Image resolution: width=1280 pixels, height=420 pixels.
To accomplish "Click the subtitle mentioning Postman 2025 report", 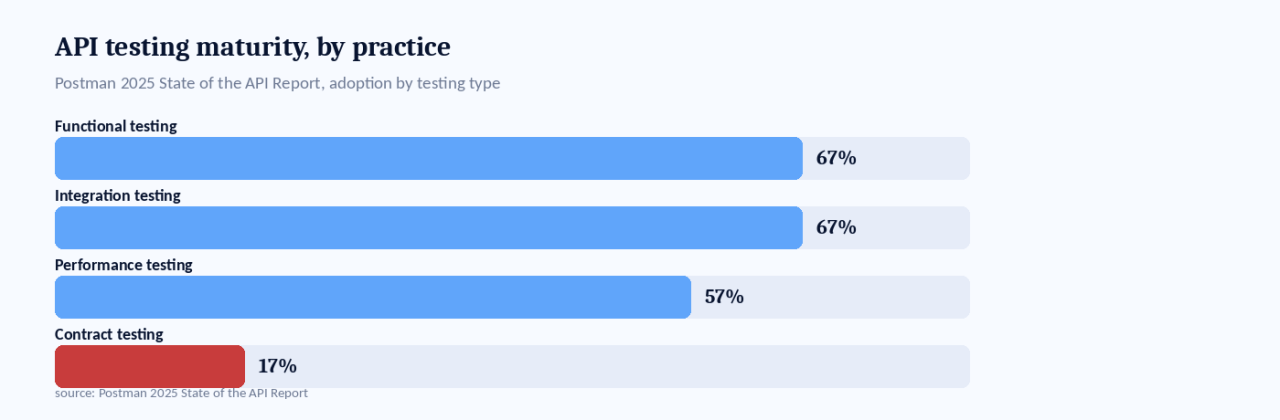I will click(277, 83).
